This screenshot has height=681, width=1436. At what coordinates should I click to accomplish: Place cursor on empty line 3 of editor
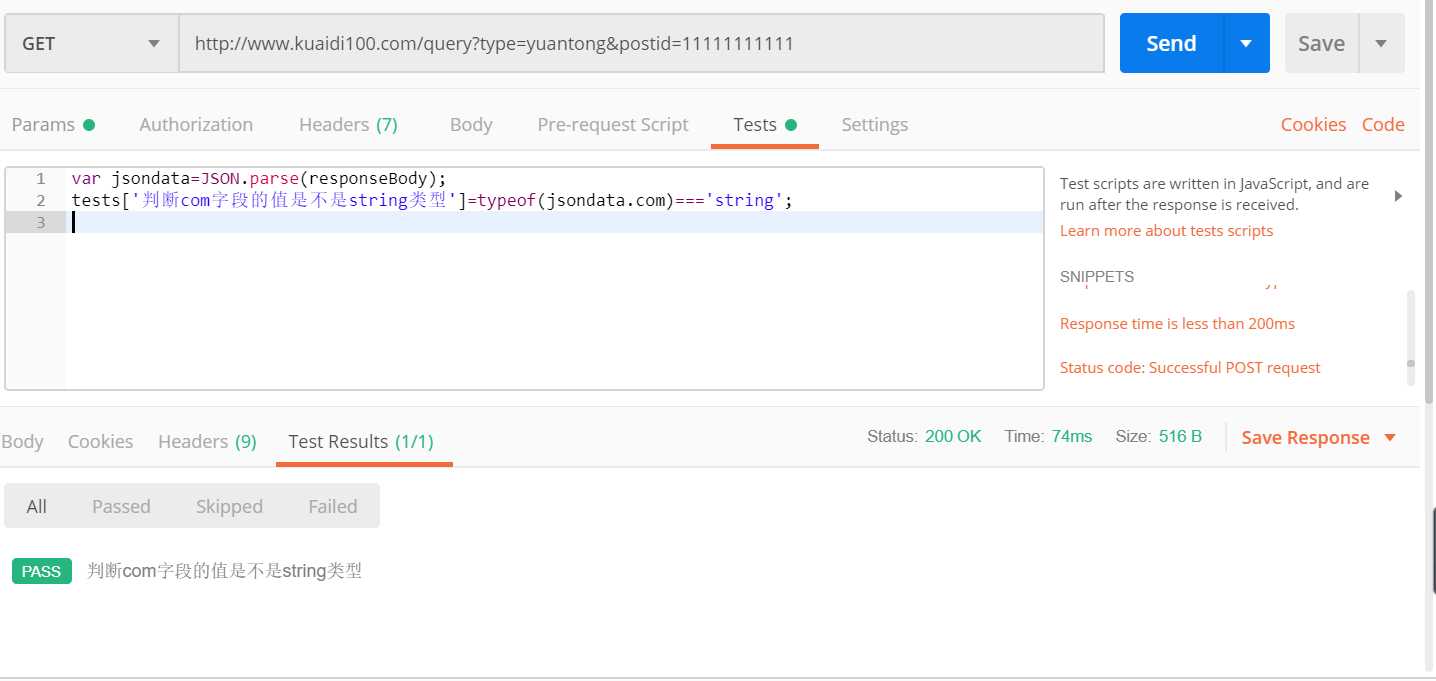point(555,222)
